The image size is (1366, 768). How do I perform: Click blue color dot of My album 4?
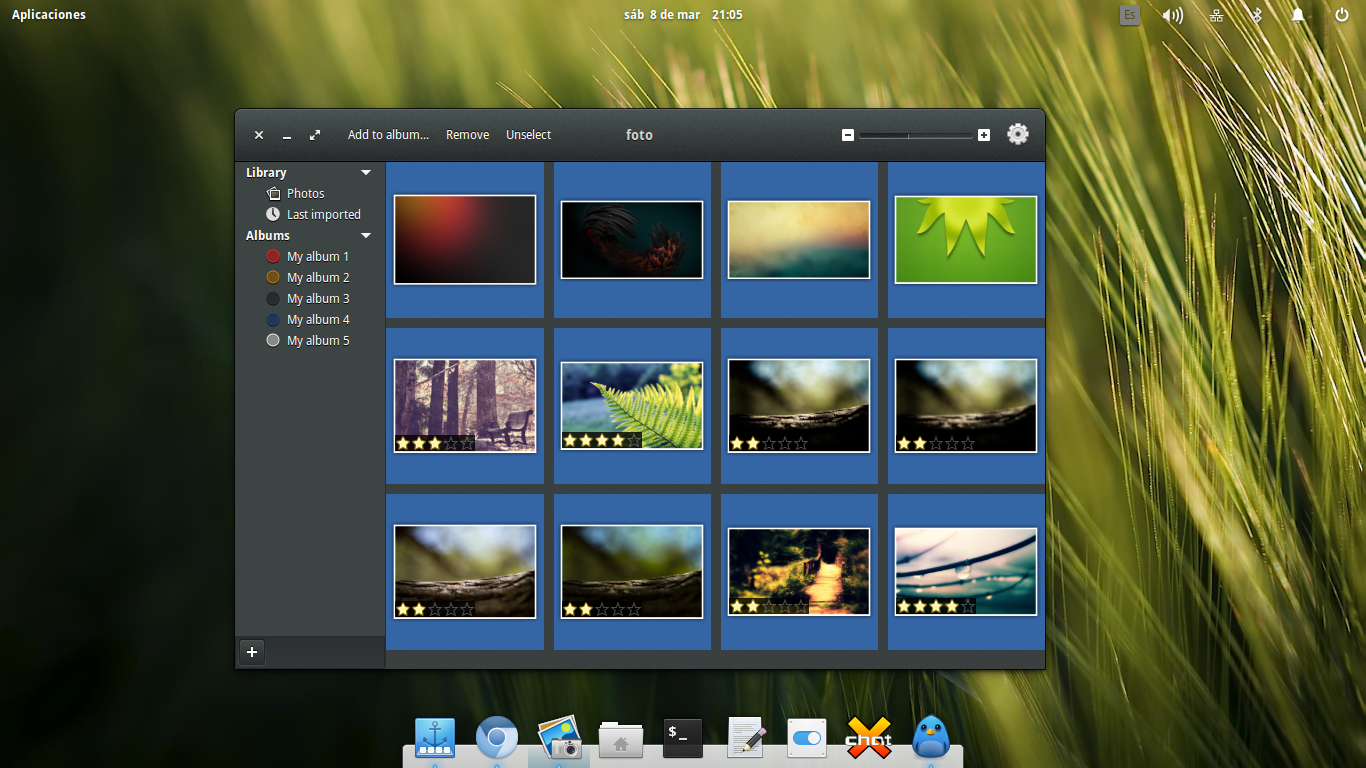pyautogui.click(x=273, y=320)
